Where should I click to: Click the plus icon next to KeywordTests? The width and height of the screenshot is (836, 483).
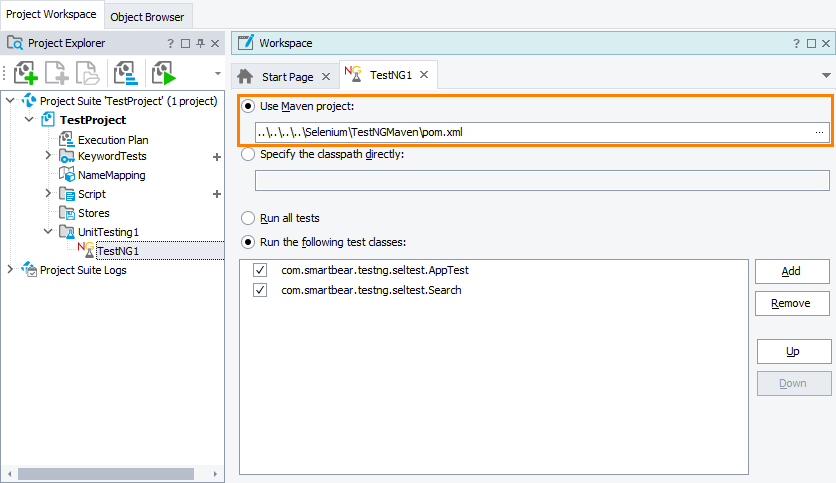(x=216, y=157)
